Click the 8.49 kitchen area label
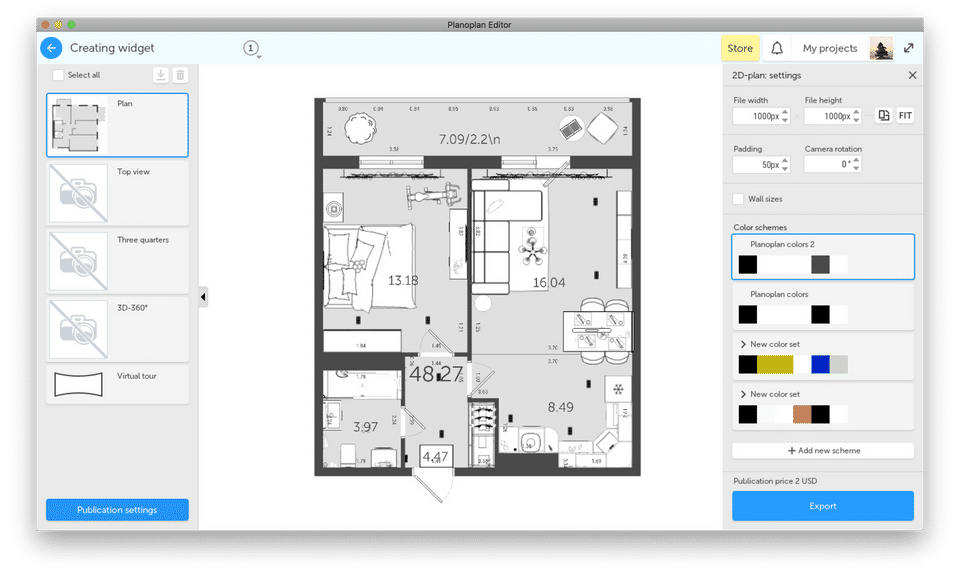 (x=560, y=407)
